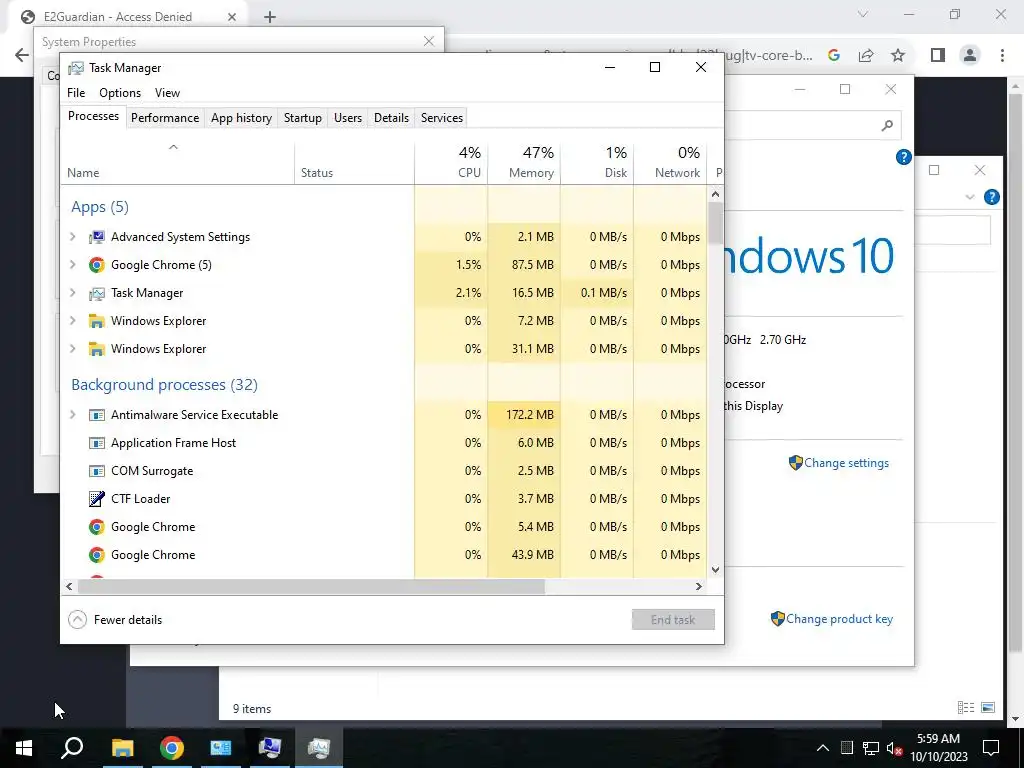Click Google Chrome icon using 5.4 MB
Image resolution: width=1024 pixels, height=768 pixels.
pos(97,527)
